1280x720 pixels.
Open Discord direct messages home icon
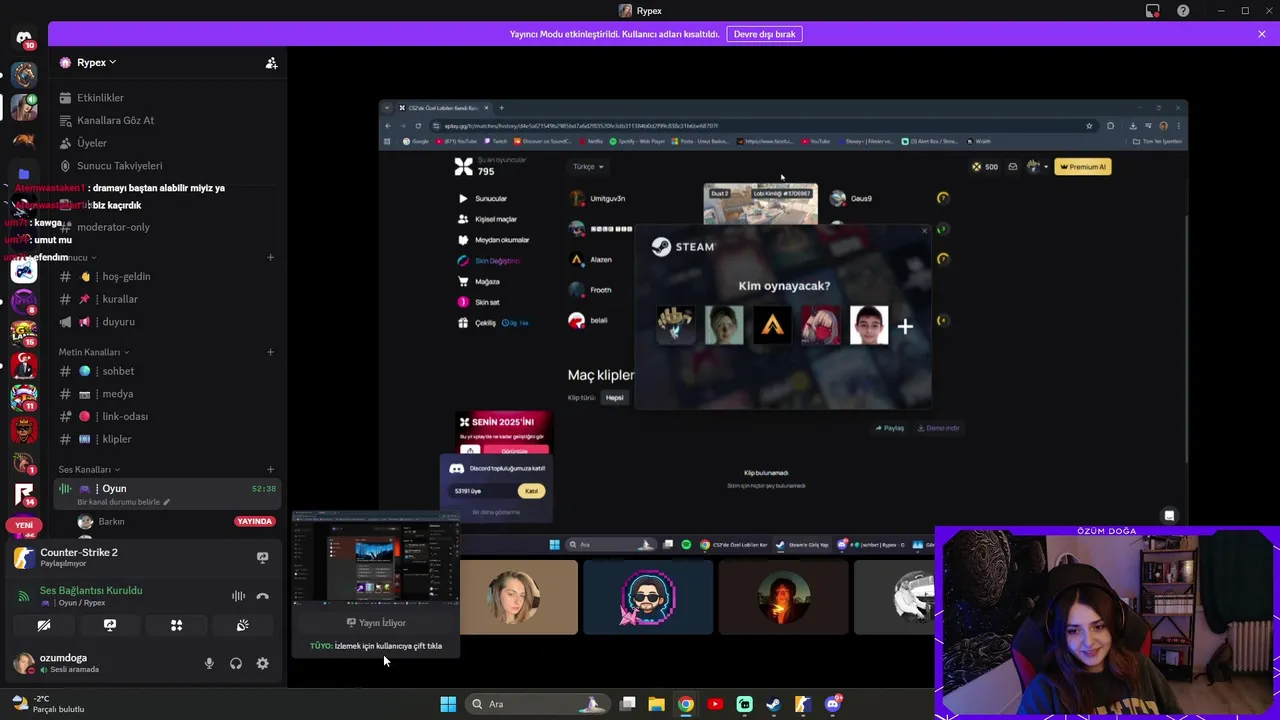click(24, 39)
